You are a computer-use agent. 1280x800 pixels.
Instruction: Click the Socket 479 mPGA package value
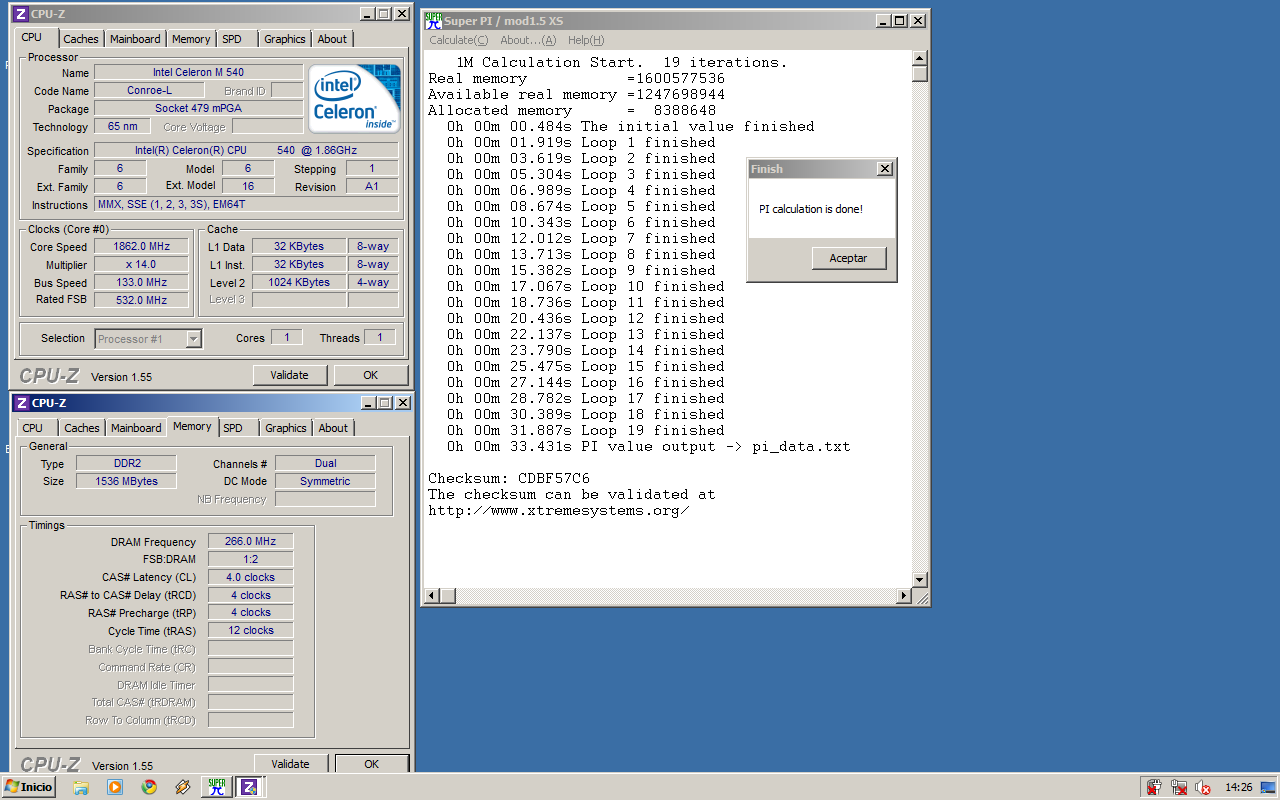[198, 109]
